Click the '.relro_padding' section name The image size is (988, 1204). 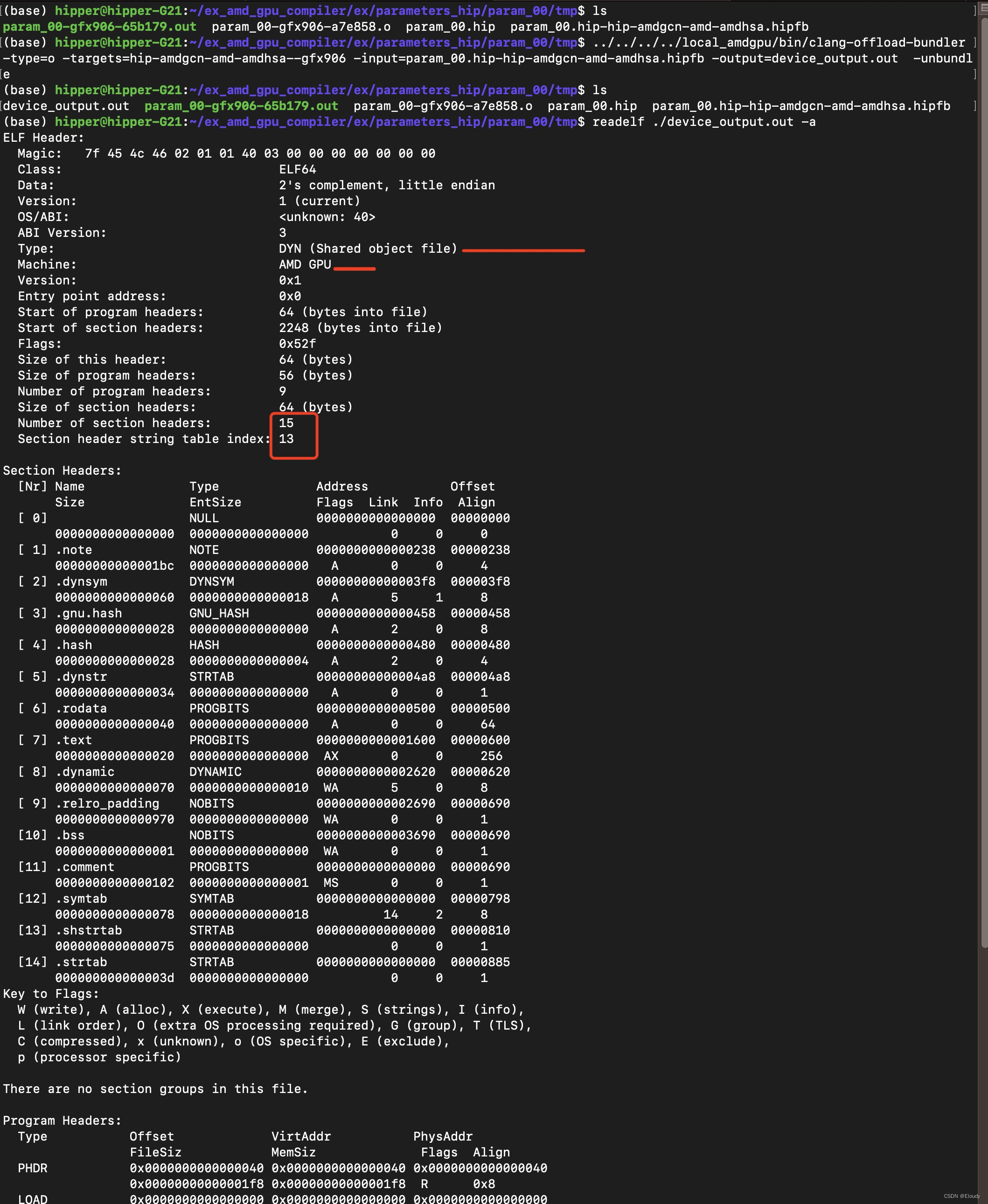pos(107,804)
